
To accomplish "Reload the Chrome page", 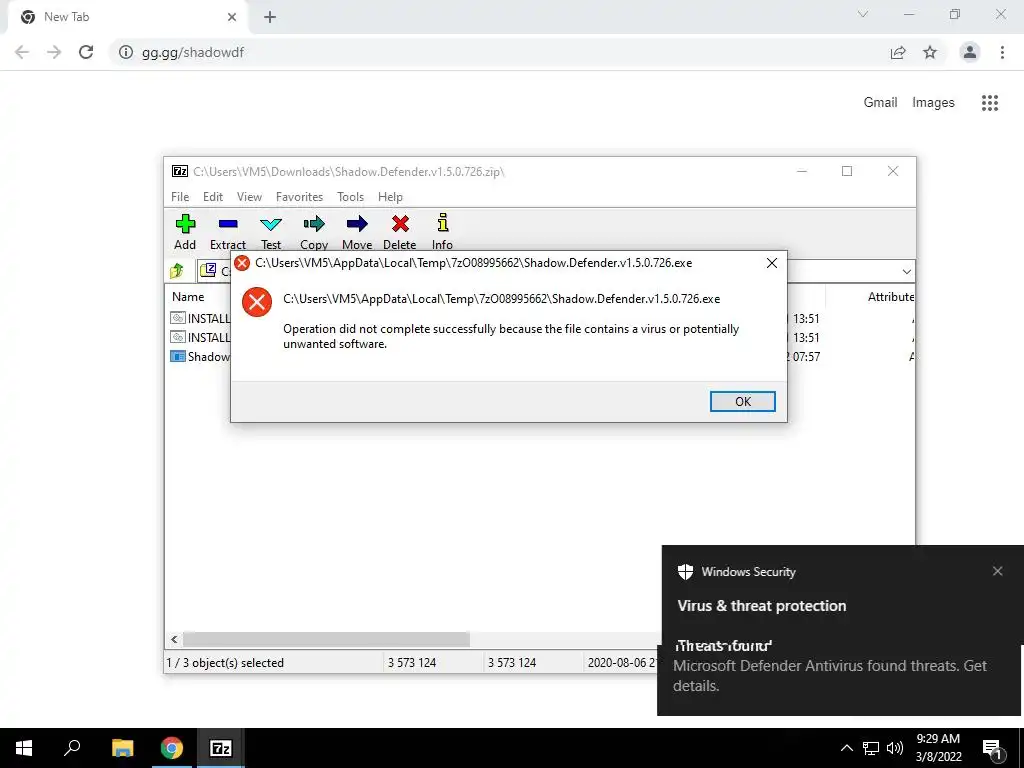I will coord(86,52).
